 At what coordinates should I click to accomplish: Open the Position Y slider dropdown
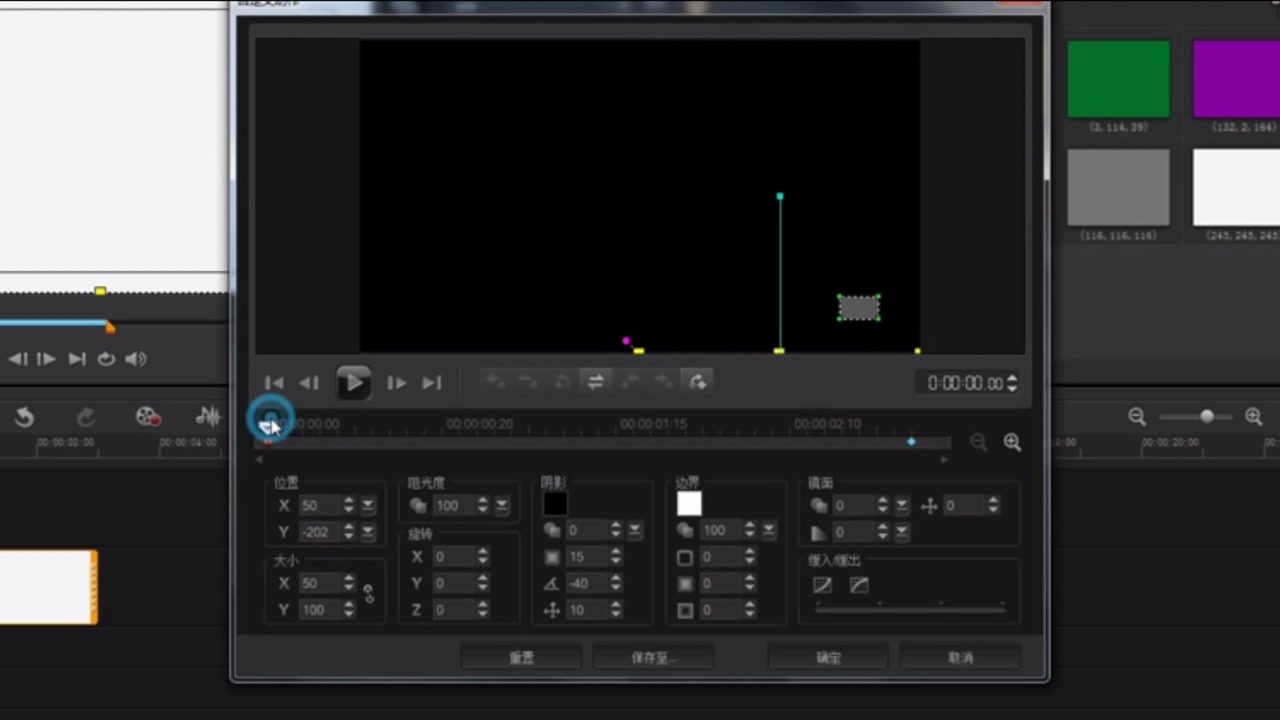click(368, 531)
